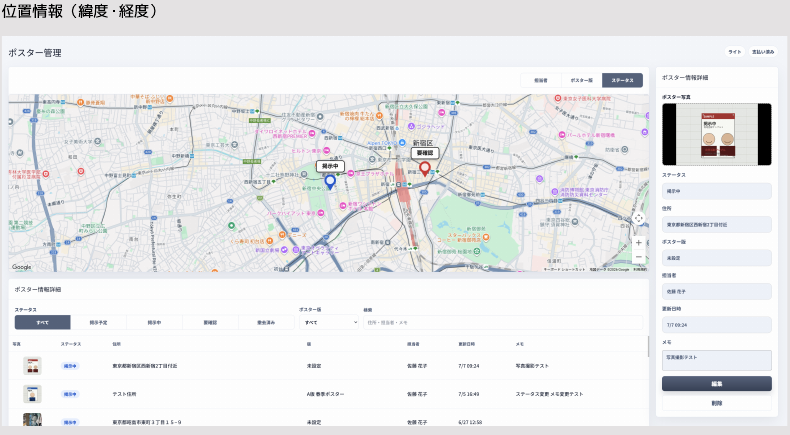
Task: Click the メモ textarea with 写真撮影テスト
Action: 716,361
